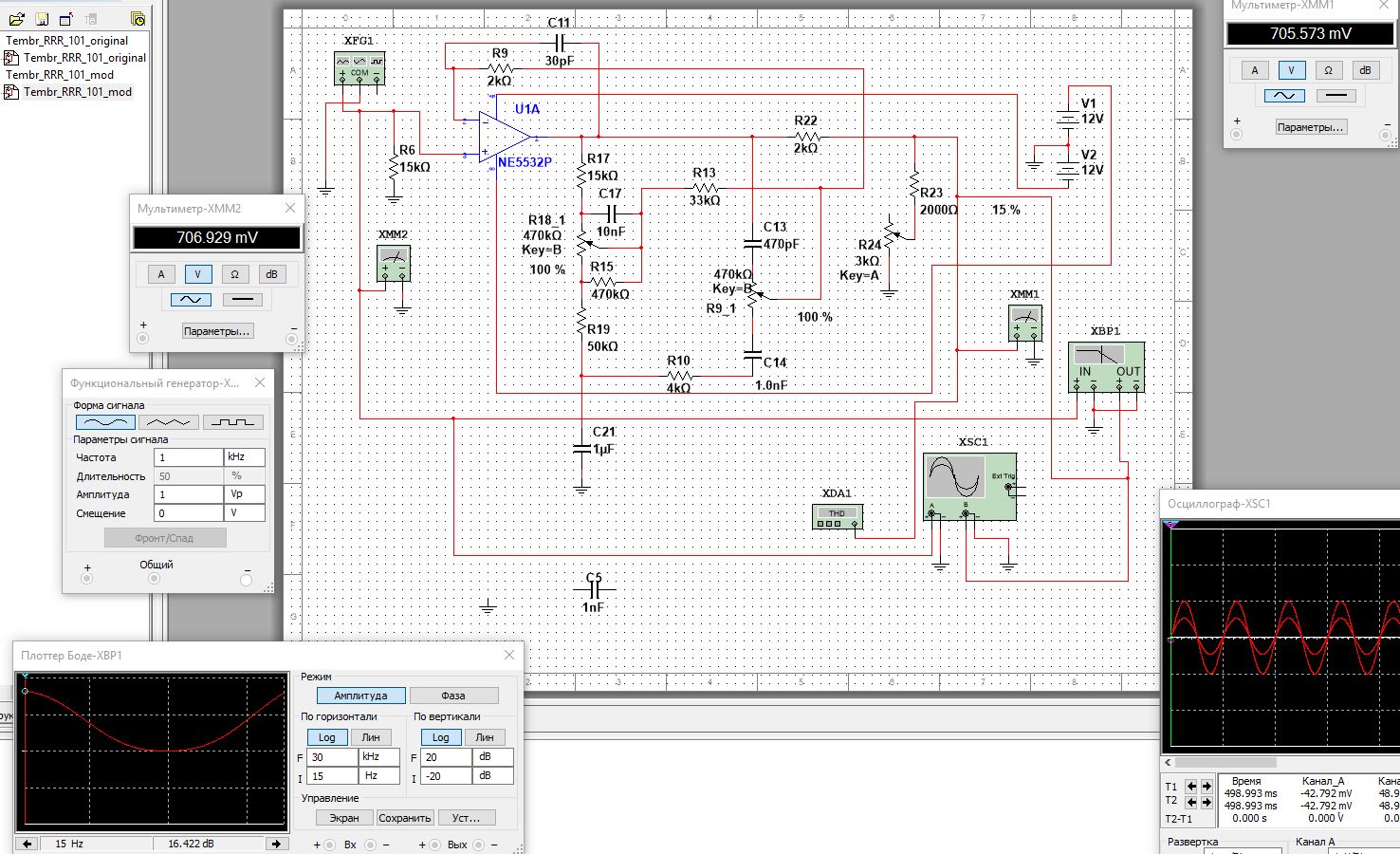Switch Multimeter-XMM2 to ohmmeter Ω mode
Viewport: 1400px width, 854px height.
pyautogui.click(x=234, y=274)
